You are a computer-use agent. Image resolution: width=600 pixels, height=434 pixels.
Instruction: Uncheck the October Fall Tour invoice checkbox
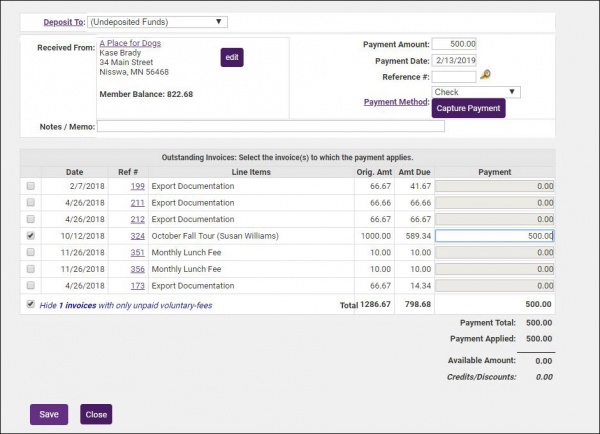(30, 236)
